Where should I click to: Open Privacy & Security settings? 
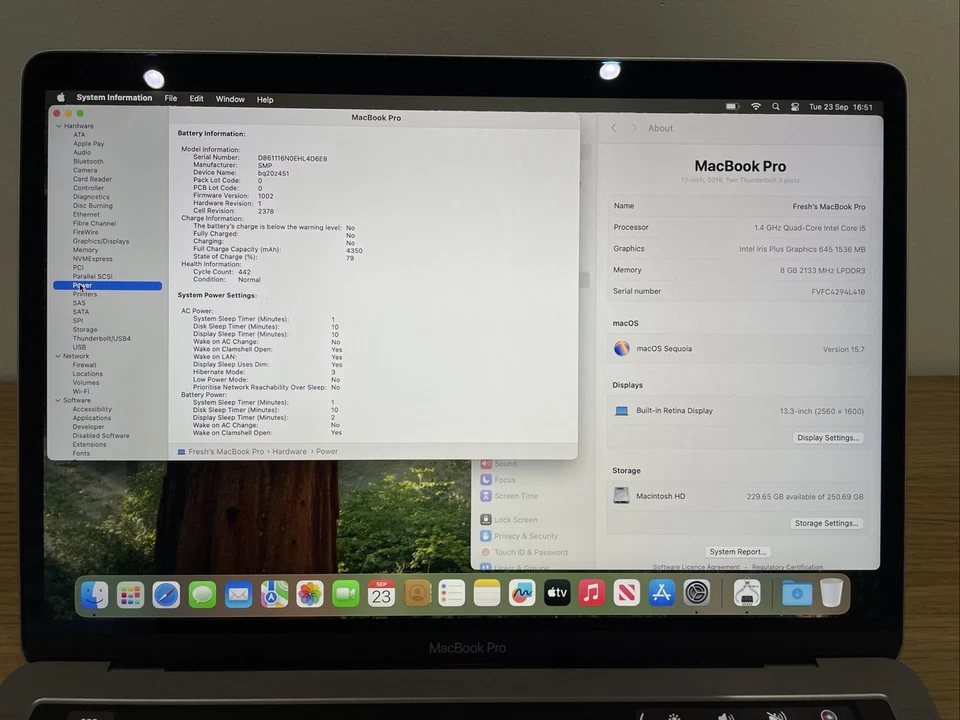pyautogui.click(x=519, y=536)
